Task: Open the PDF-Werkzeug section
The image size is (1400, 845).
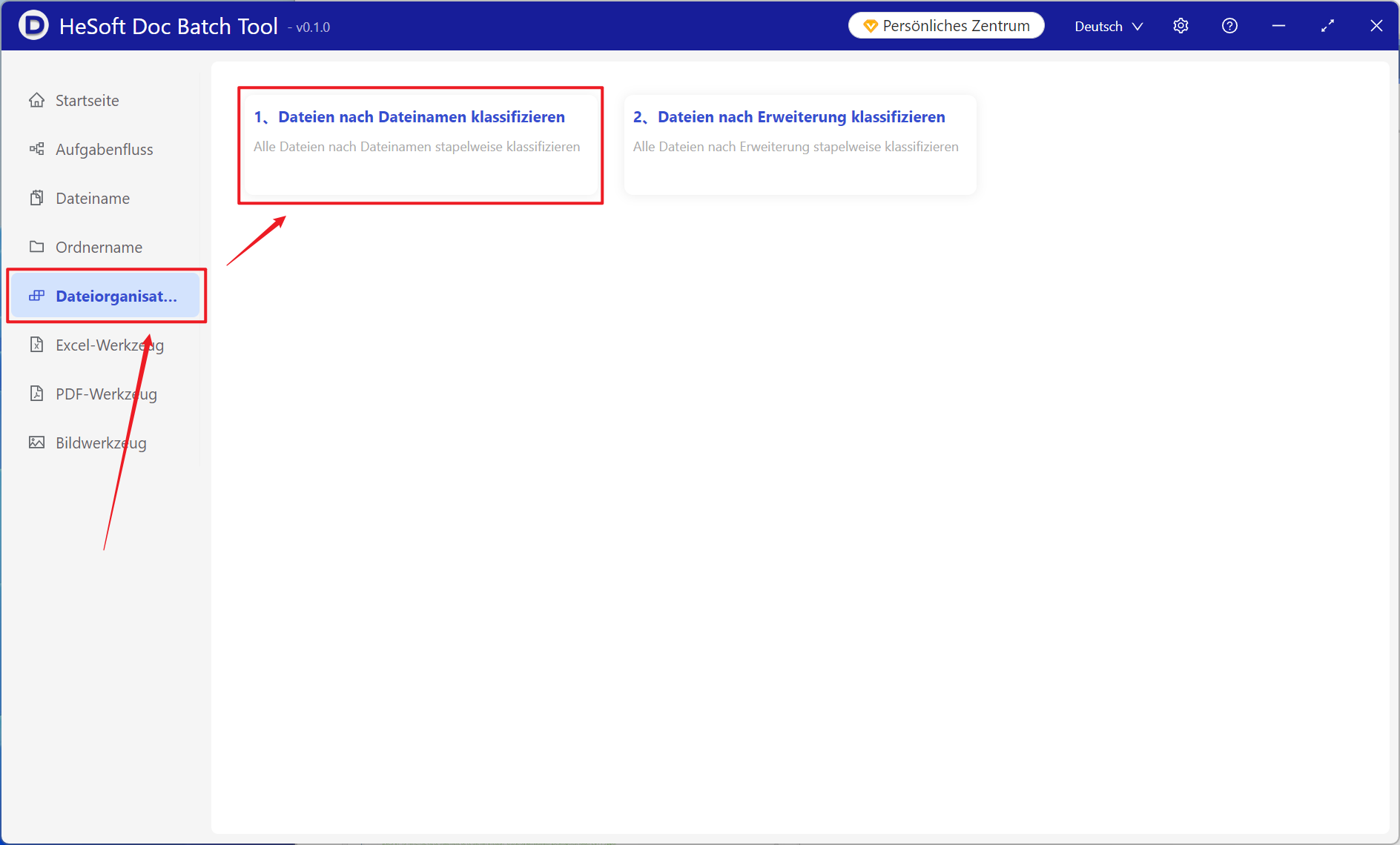Action: pyautogui.click(x=105, y=394)
